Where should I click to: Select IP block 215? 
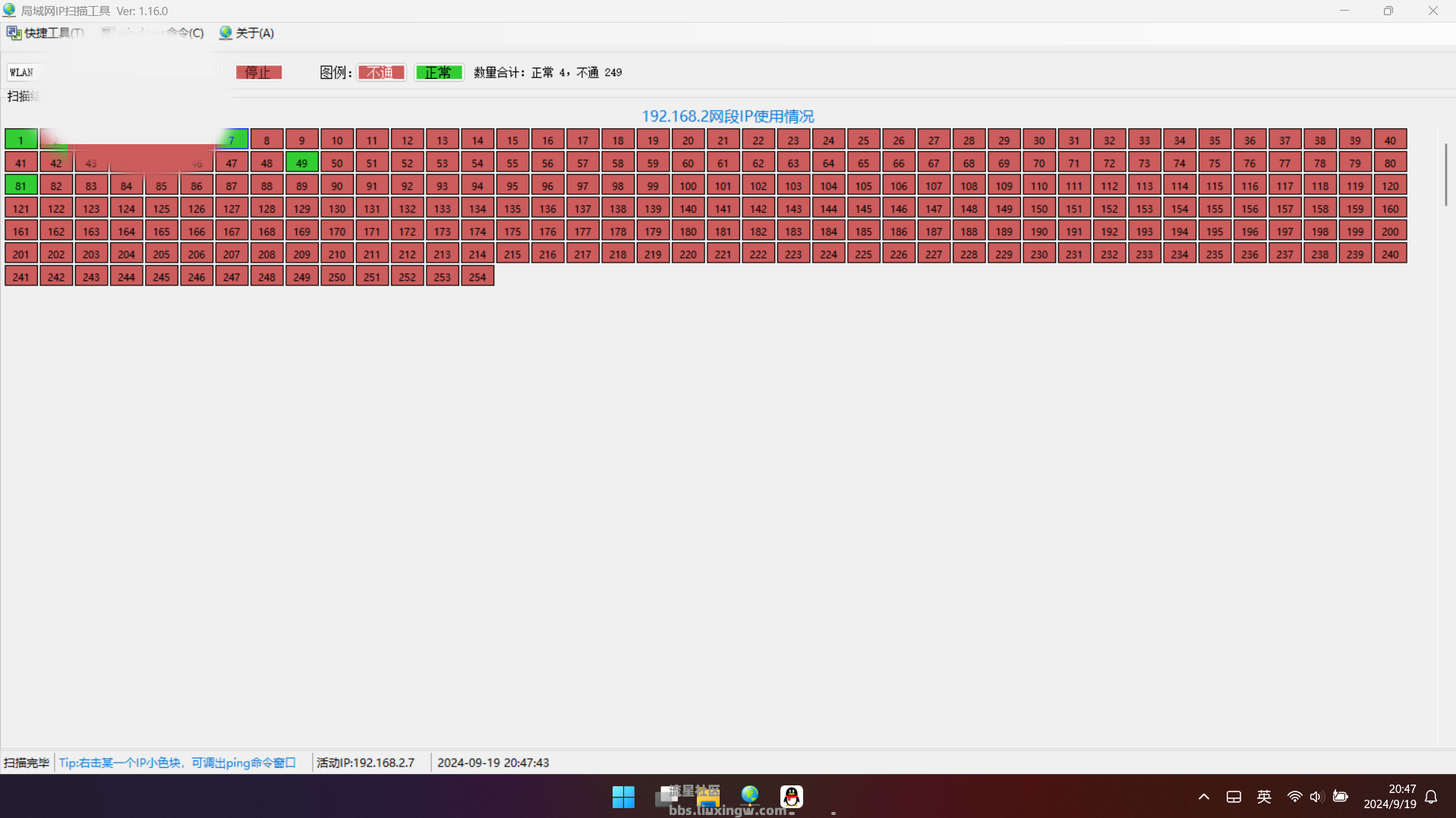pos(512,253)
